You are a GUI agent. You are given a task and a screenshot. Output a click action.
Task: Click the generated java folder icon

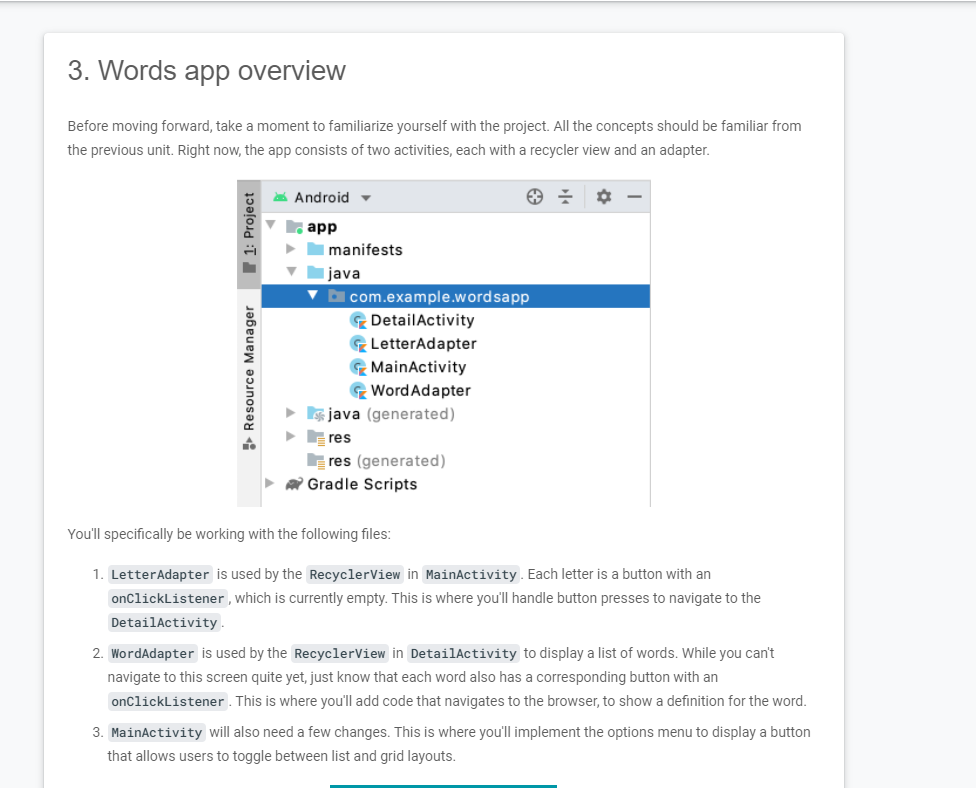click(316, 413)
